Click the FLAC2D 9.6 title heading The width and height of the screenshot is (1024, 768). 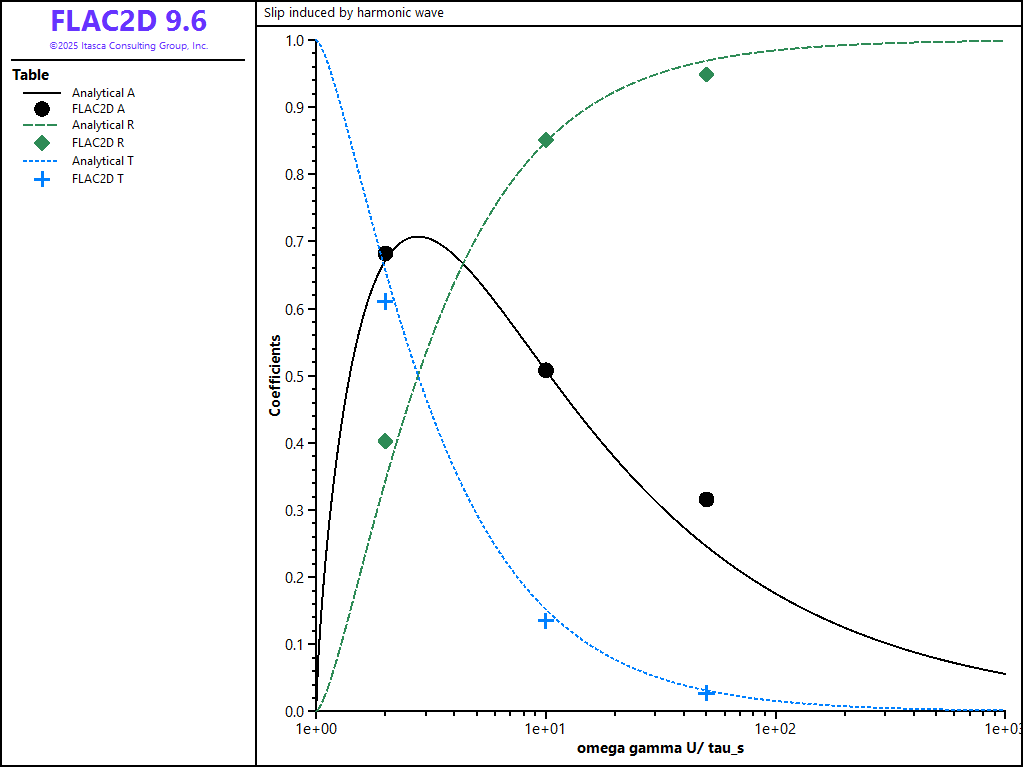point(128,22)
